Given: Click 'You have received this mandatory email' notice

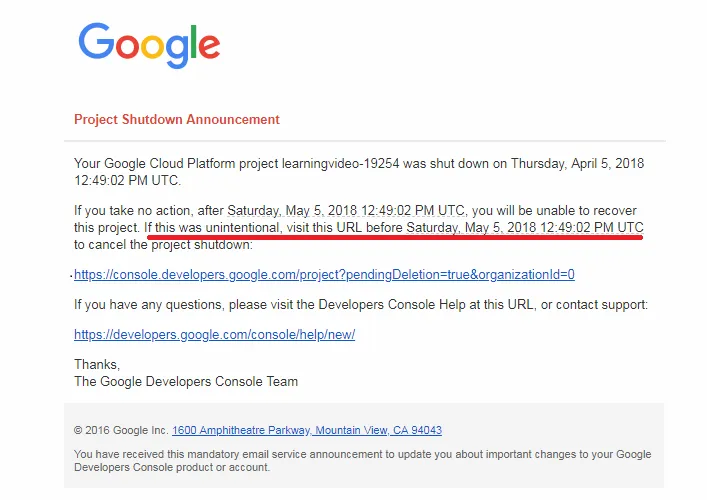Looking at the screenshot, I should [x=362, y=460].
